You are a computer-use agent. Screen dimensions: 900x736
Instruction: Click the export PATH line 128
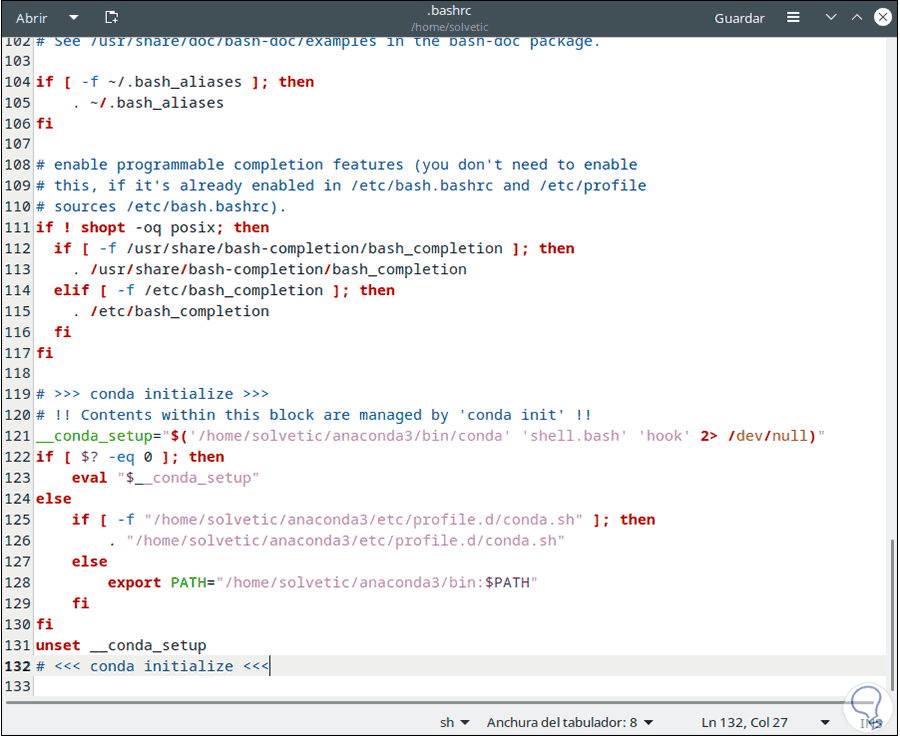(323, 583)
